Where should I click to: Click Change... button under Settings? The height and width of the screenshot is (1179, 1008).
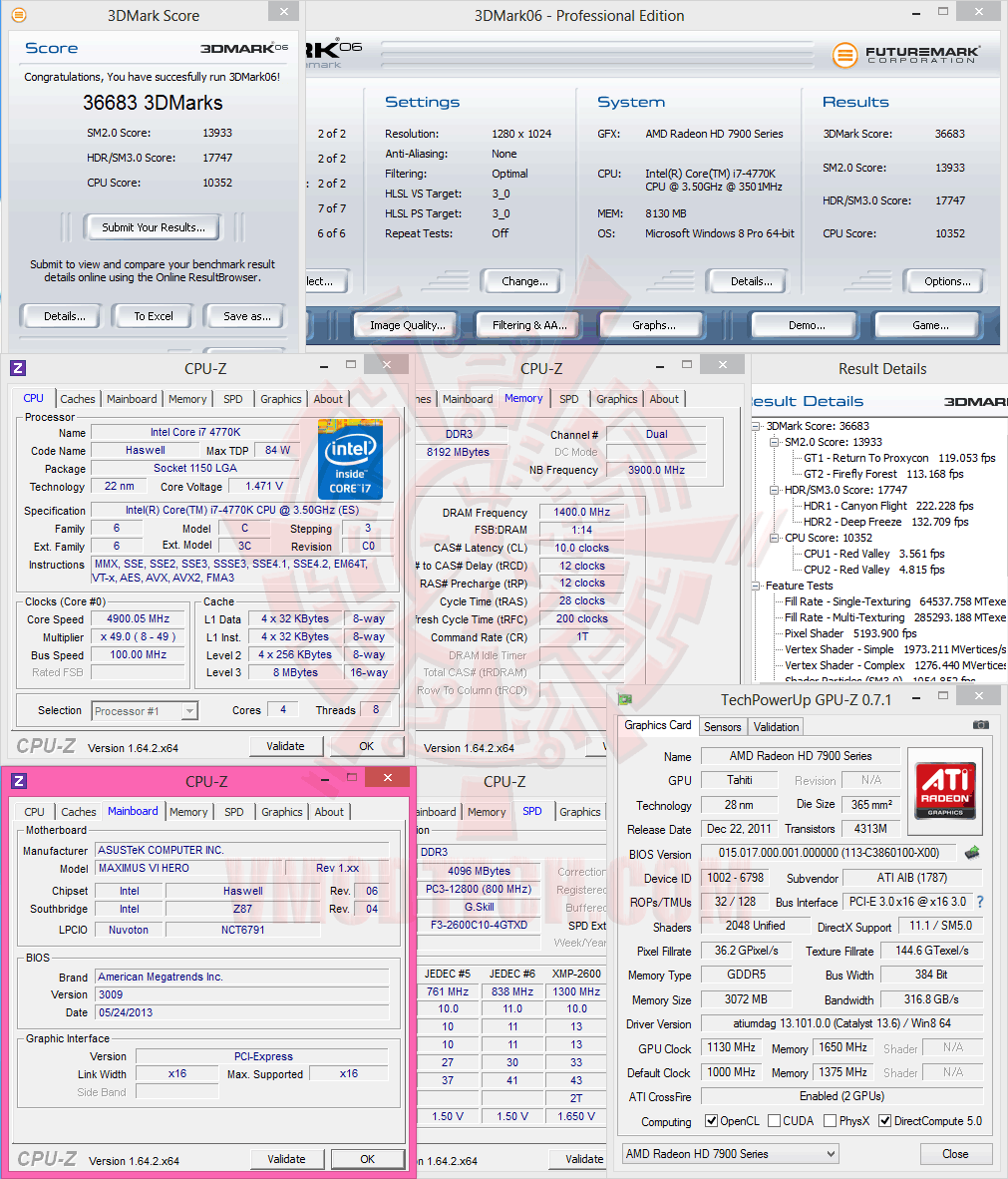(x=523, y=281)
